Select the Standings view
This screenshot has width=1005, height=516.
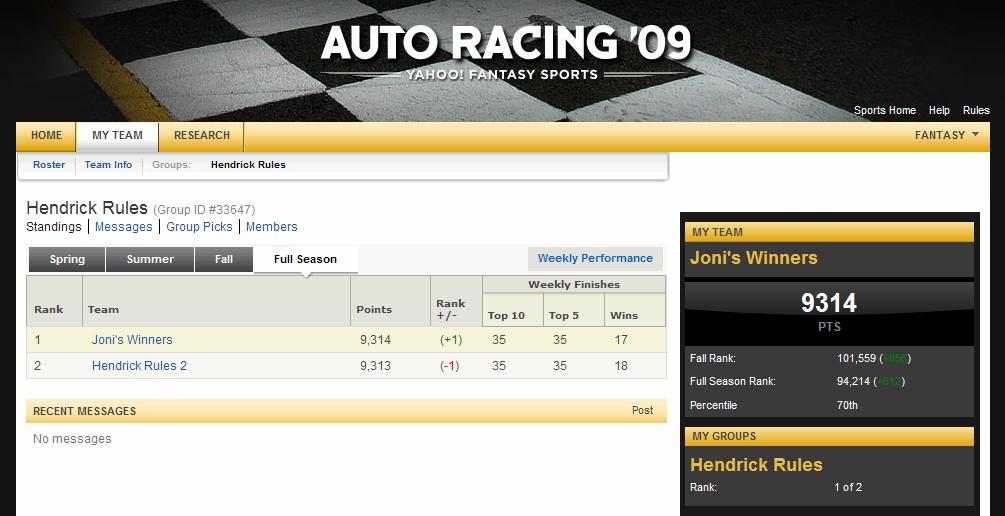[54, 227]
